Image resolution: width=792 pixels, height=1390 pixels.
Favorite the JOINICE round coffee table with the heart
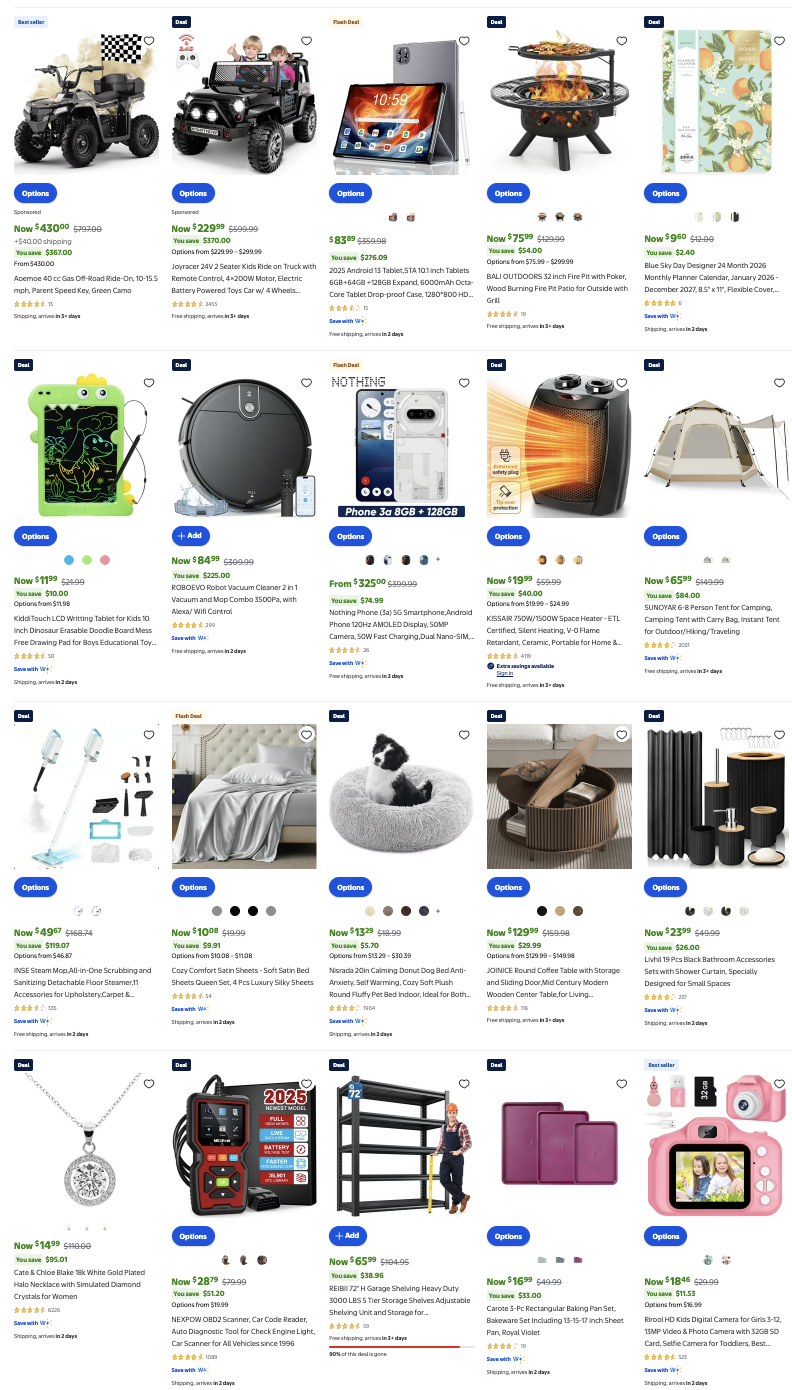621,734
